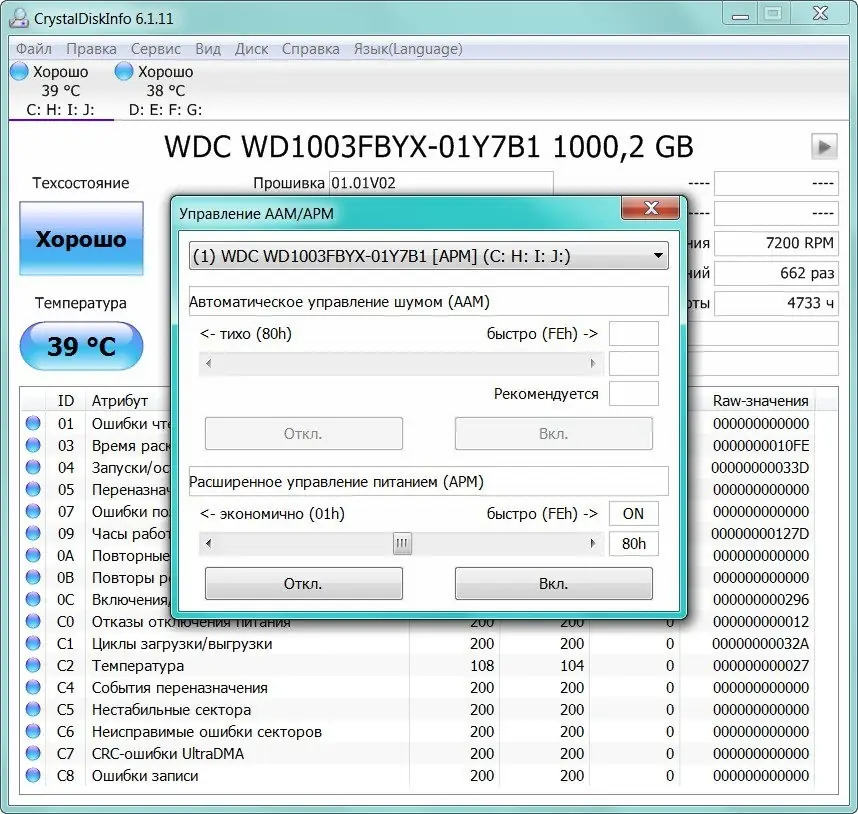858x814 pixels.
Task: Click the APM slider left arrow
Action: [x=208, y=543]
